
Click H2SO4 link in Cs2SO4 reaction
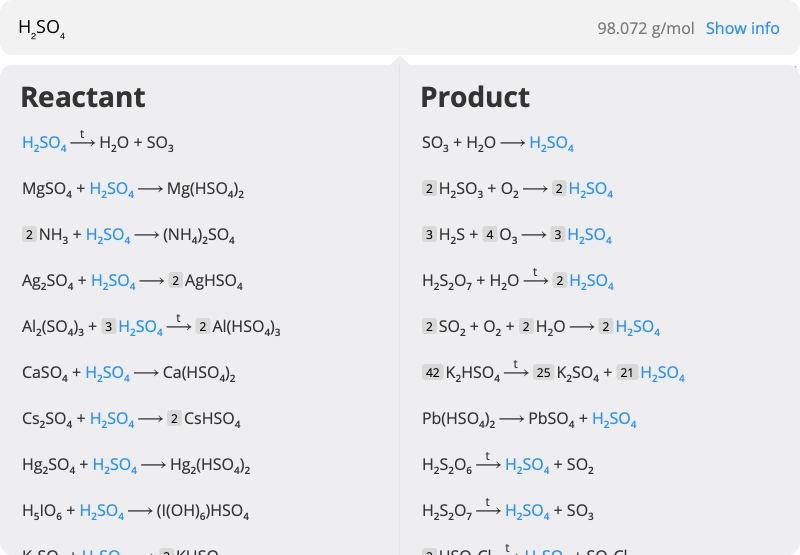click(113, 419)
